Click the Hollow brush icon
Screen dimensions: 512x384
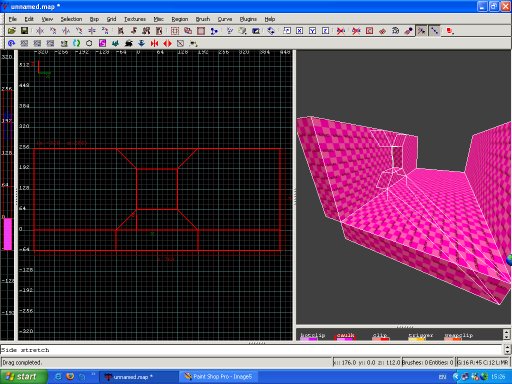pos(201,31)
